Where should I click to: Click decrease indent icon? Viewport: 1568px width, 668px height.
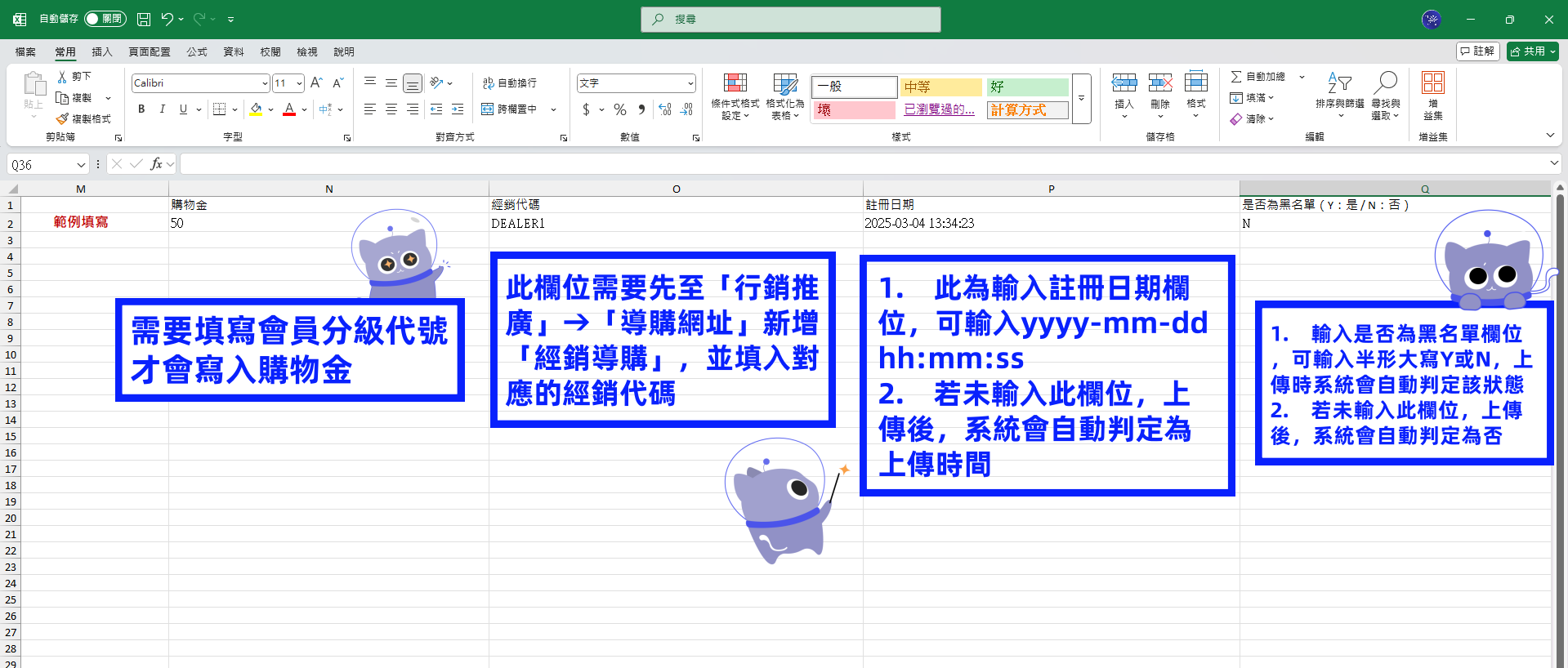436,109
